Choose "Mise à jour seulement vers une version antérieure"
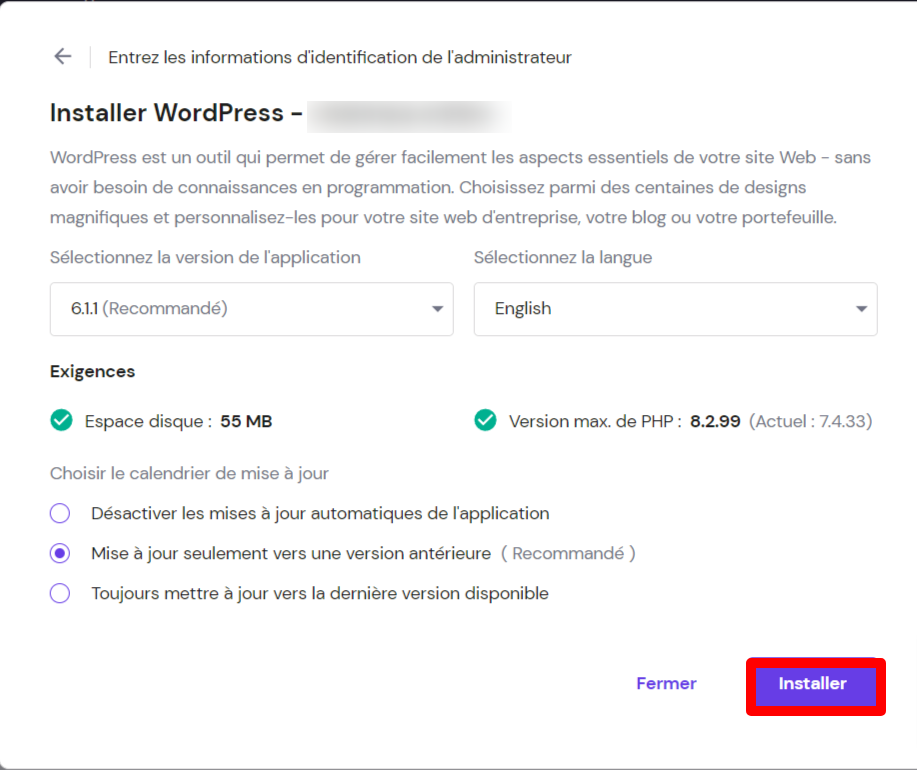The image size is (917, 770). (60, 553)
